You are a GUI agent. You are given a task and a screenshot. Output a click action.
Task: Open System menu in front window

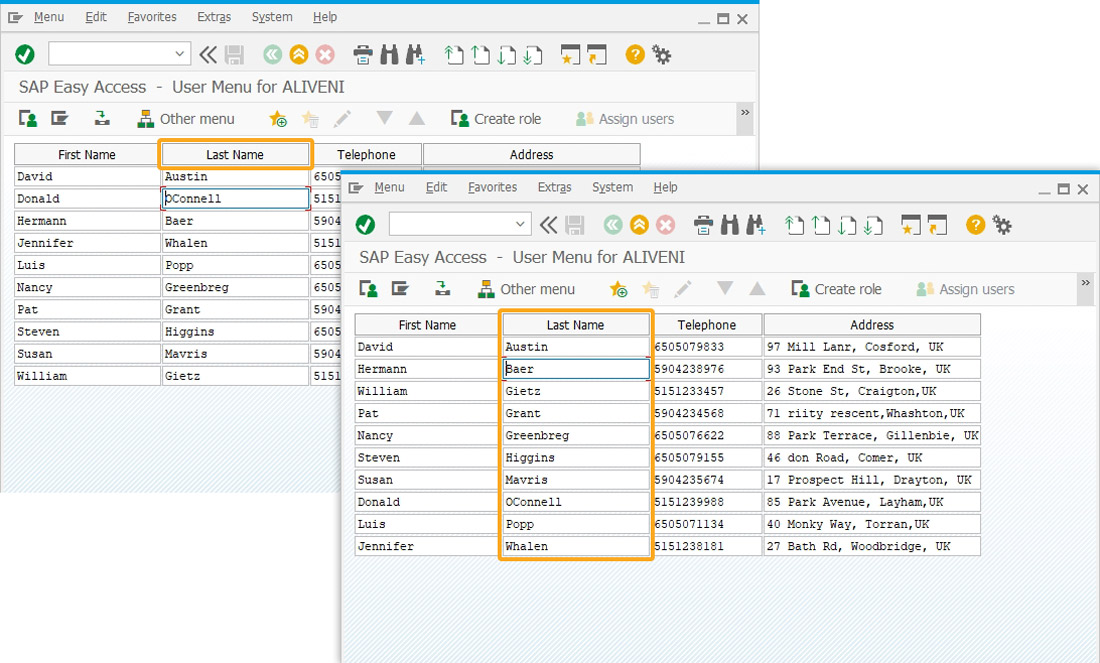click(x=612, y=187)
